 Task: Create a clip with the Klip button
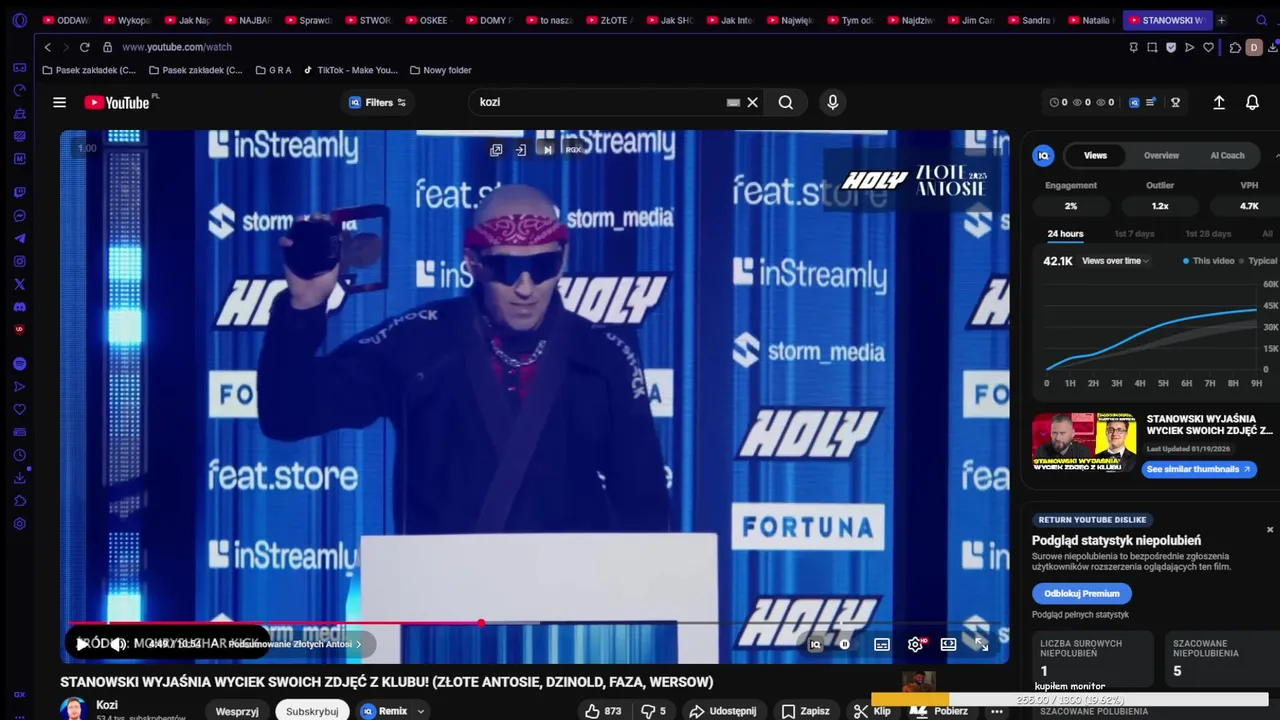click(872, 711)
